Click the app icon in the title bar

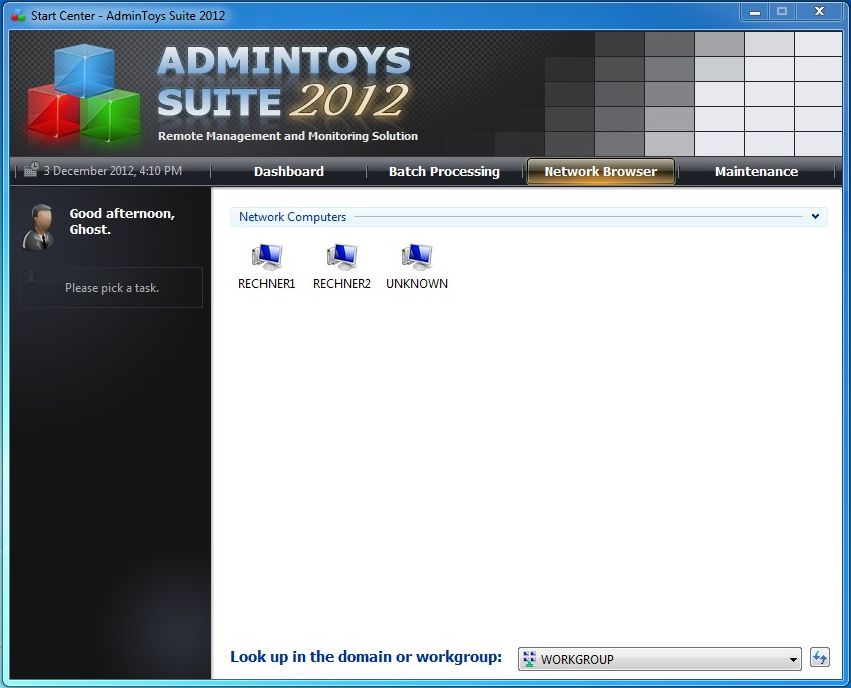tap(18, 15)
